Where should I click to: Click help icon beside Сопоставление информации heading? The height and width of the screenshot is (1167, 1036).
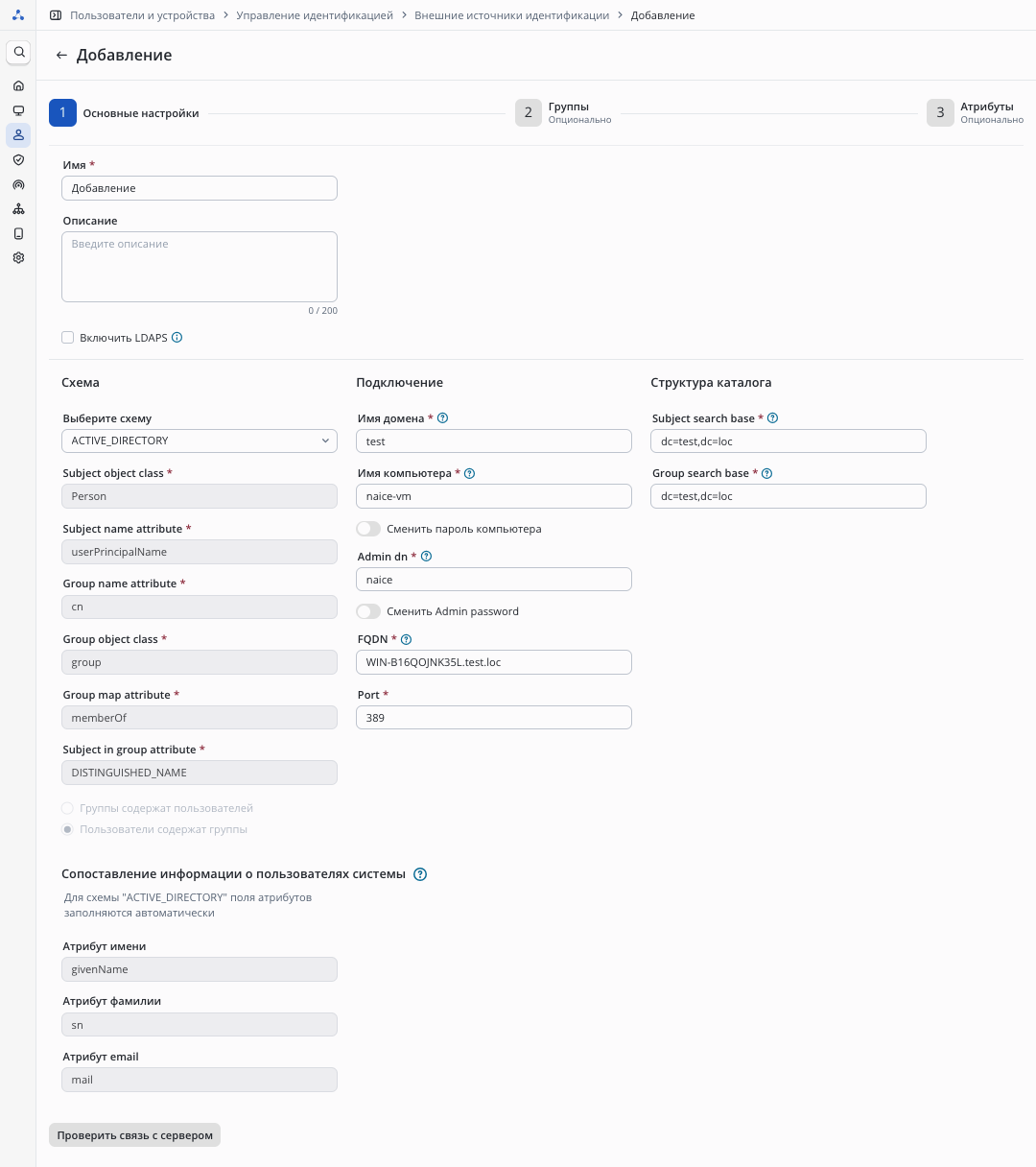[420, 874]
